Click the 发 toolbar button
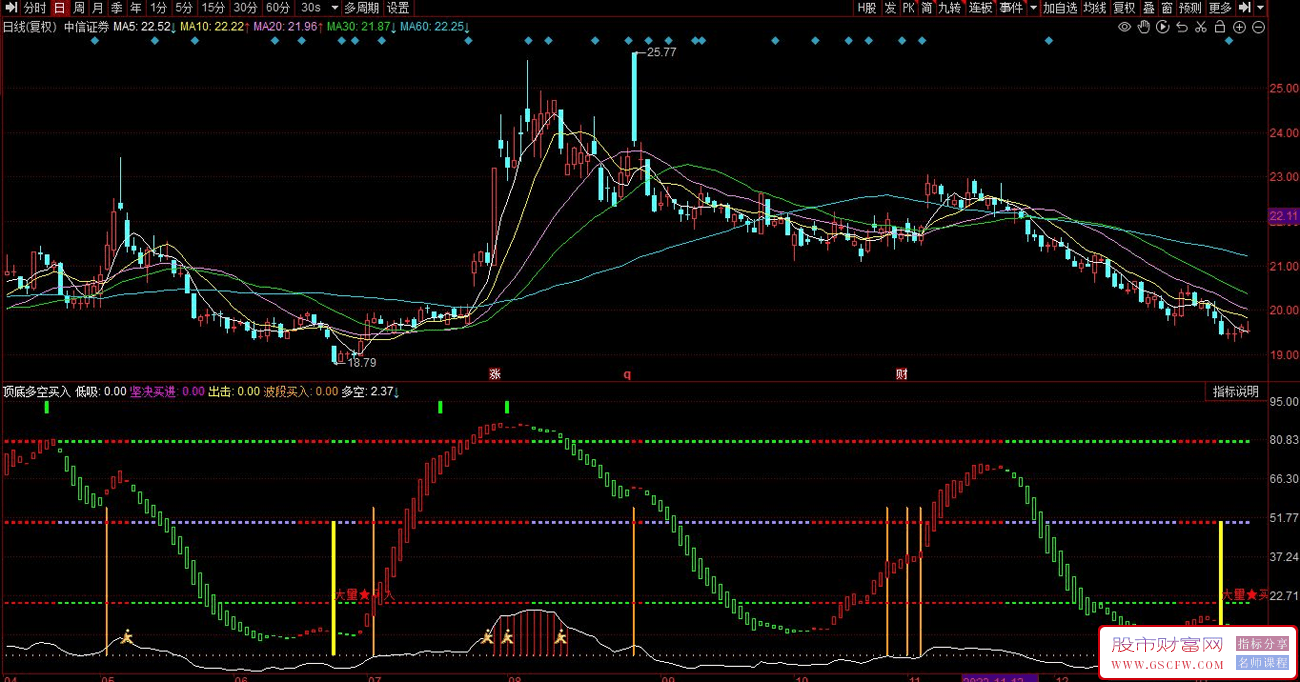This screenshot has height=682, width=1300. [889, 8]
